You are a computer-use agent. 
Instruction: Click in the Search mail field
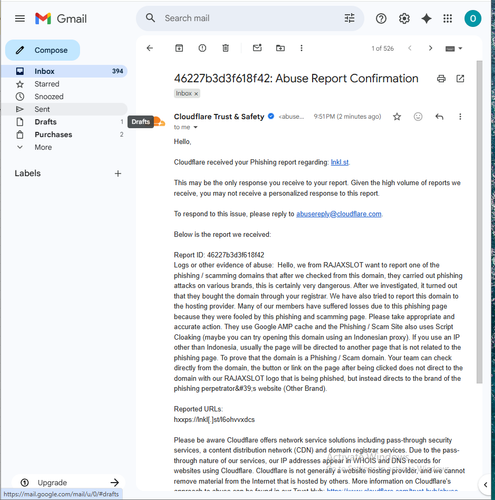coord(250,18)
